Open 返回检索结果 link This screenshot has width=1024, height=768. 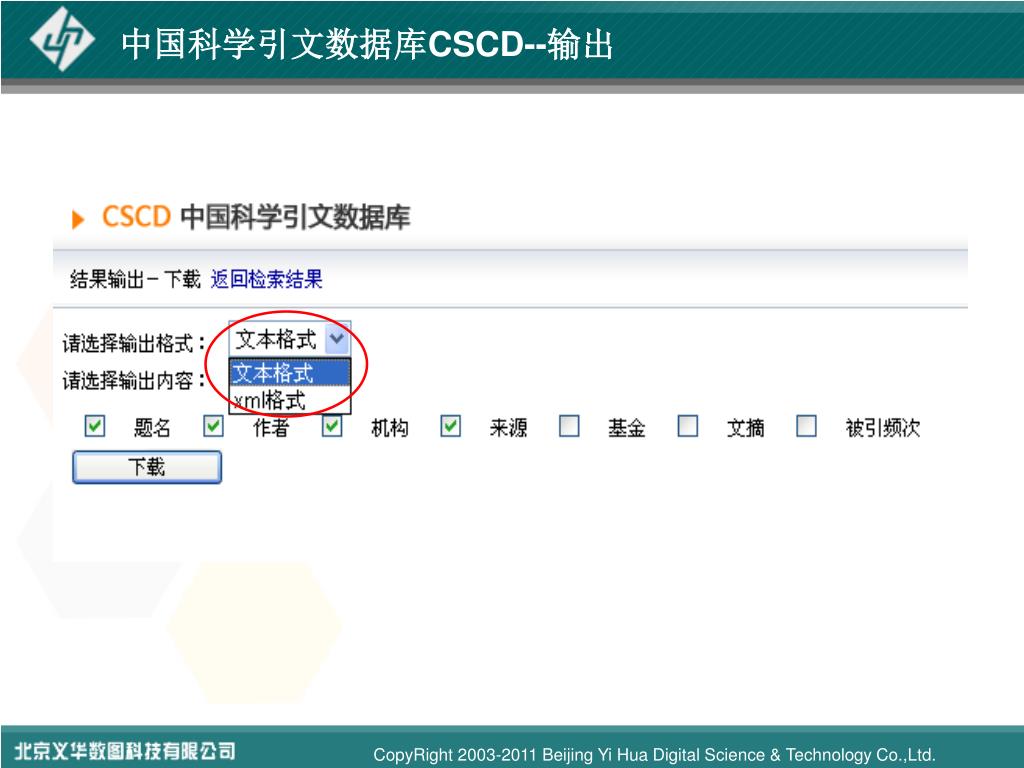click(266, 280)
